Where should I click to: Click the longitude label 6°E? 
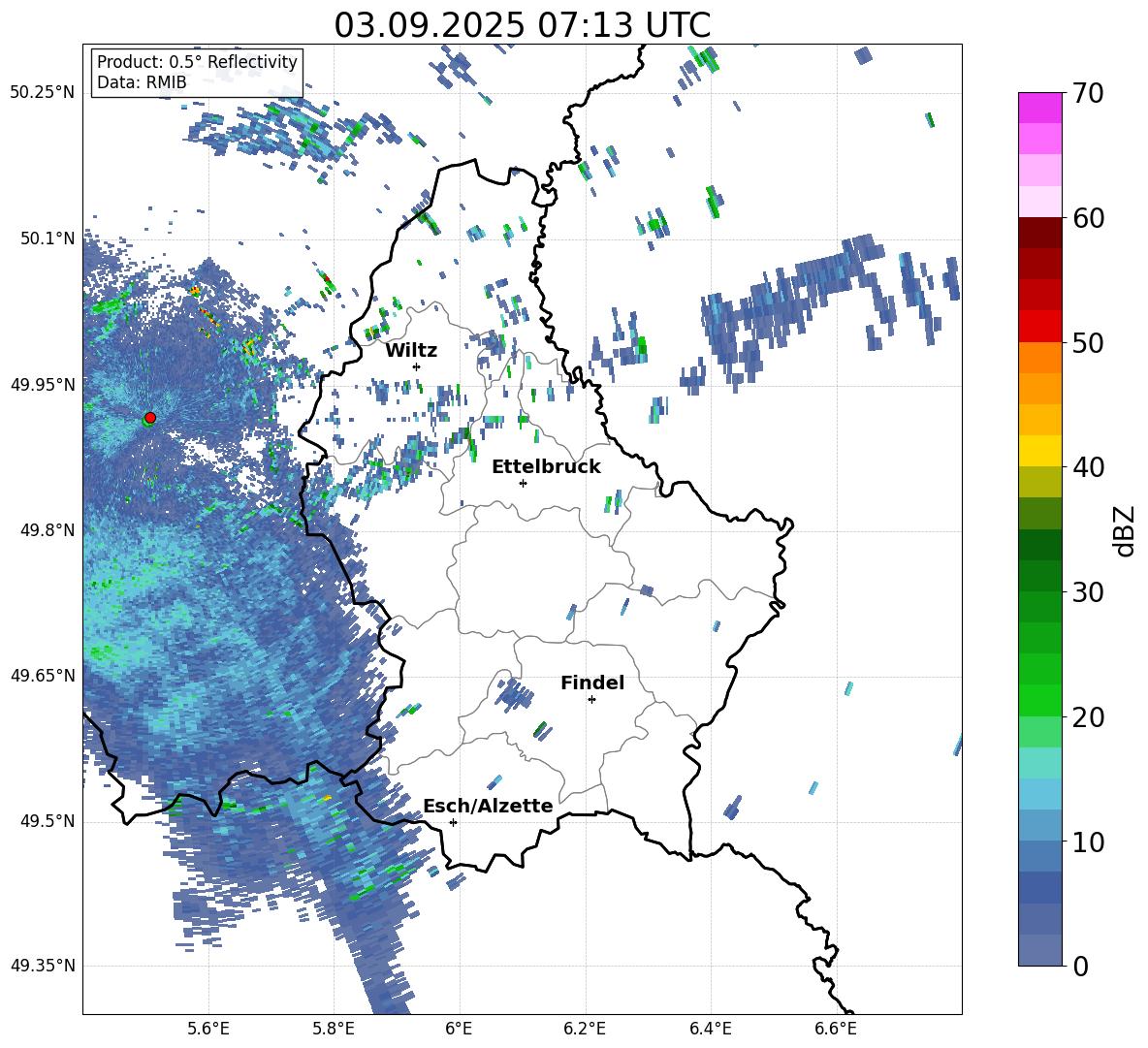pos(459,1029)
